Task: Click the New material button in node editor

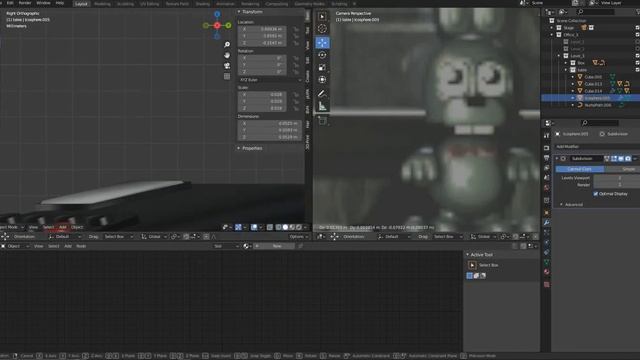Action: click(274, 246)
